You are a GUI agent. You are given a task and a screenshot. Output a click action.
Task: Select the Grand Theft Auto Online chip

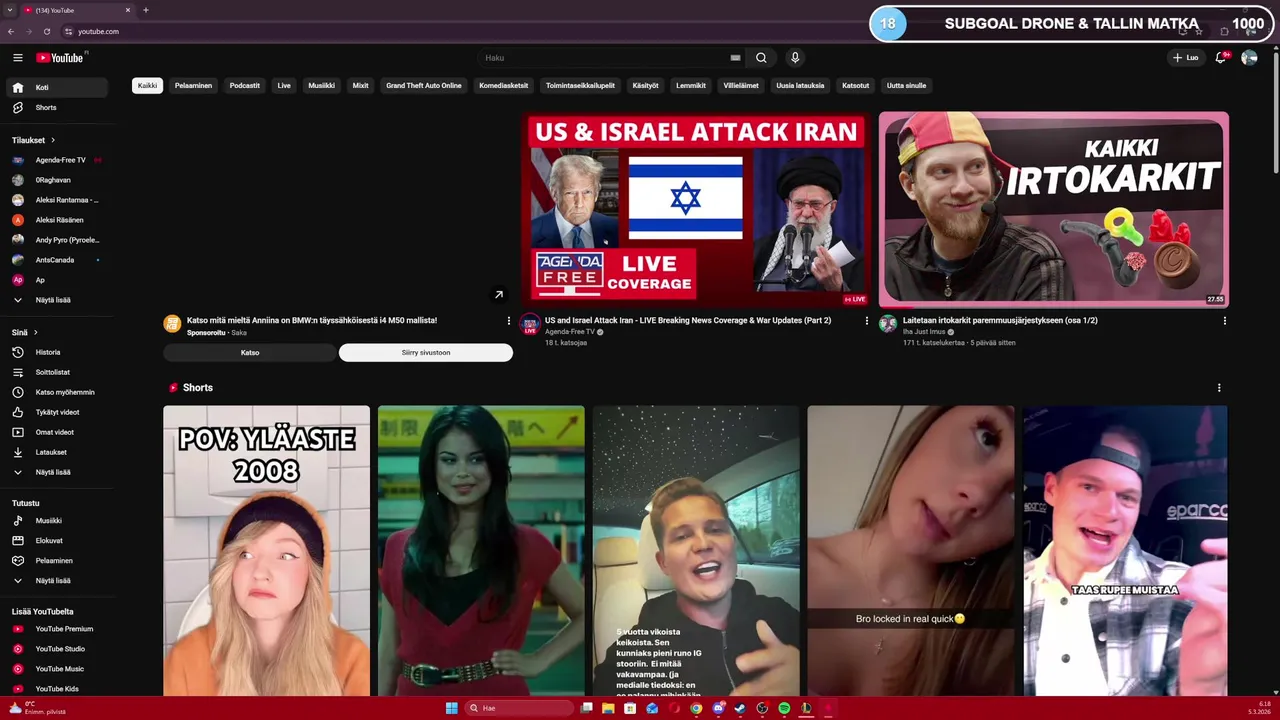tap(424, 86)
